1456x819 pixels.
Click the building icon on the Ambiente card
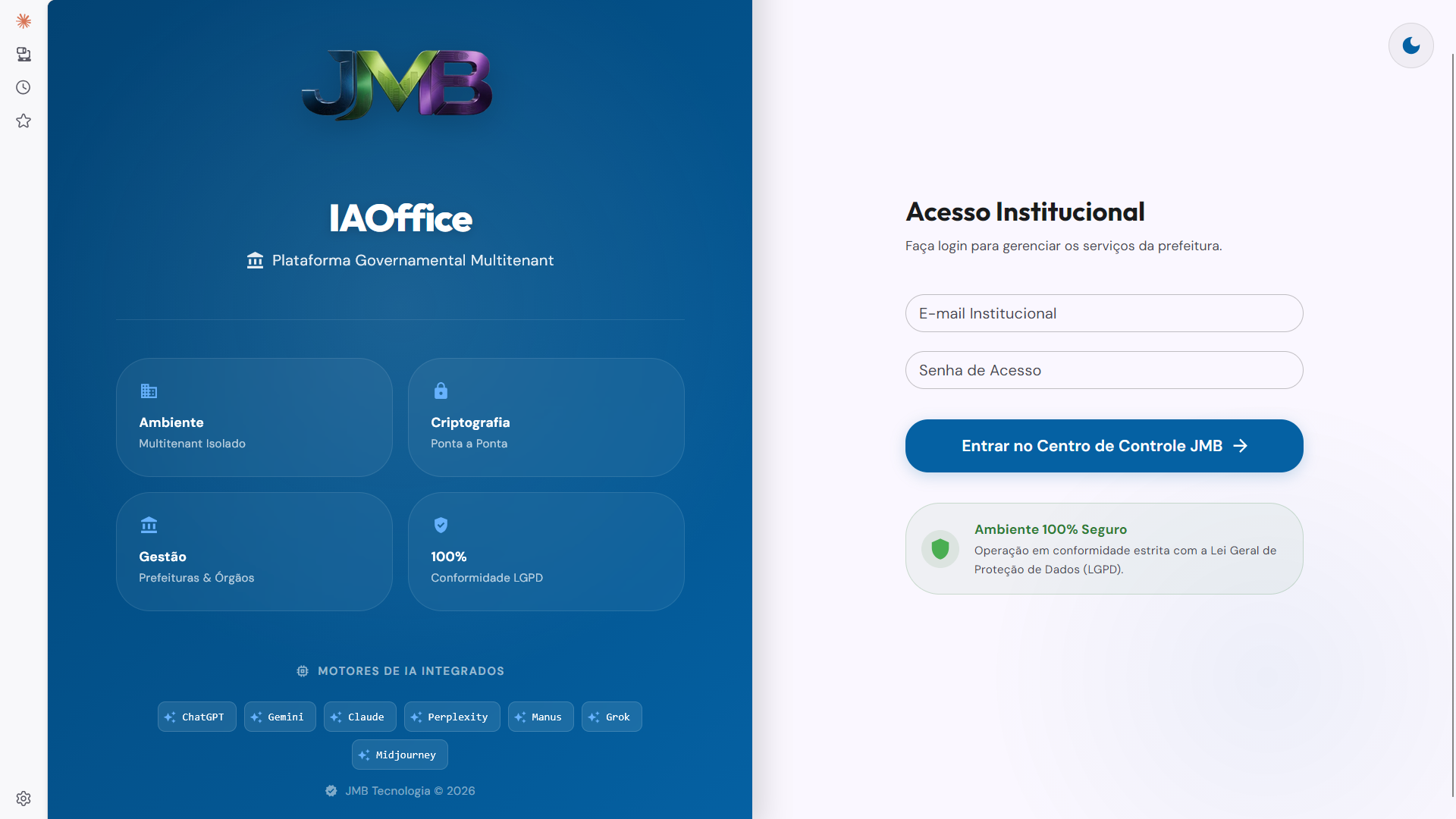(x=149, y=391)
